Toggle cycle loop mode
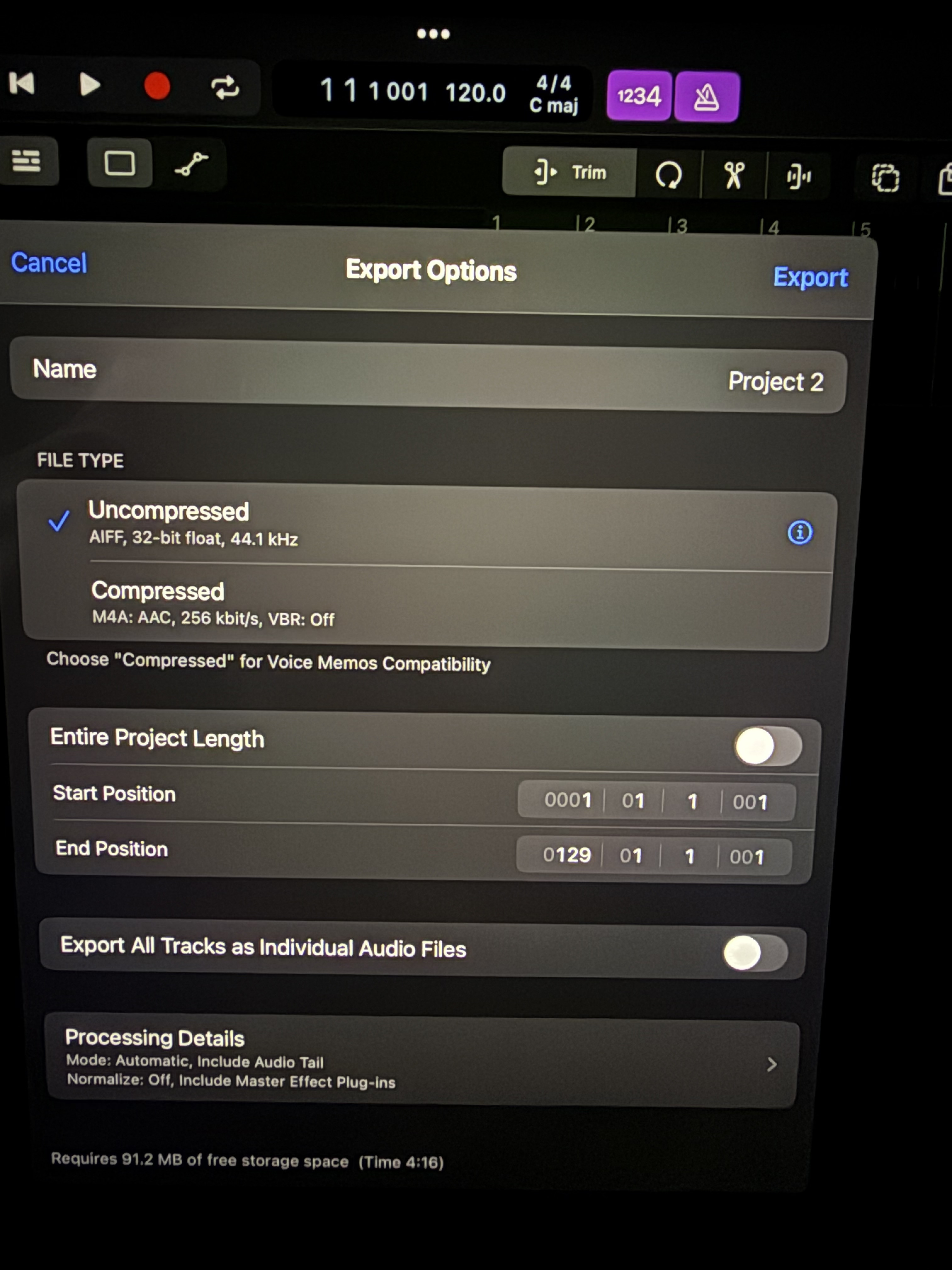The width and height of the screenshot is (952, 1270). [225, 88]
